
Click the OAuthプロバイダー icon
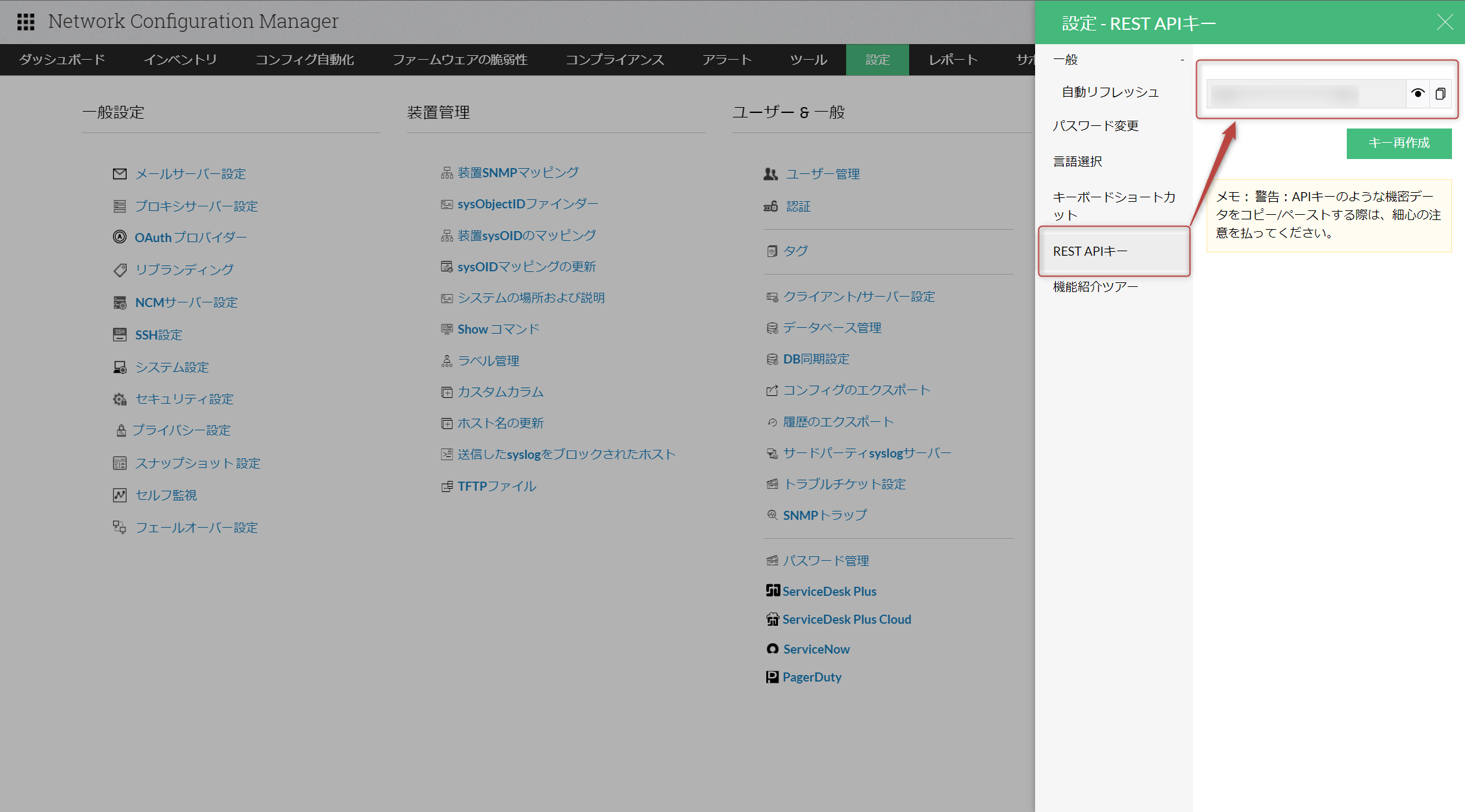click(x=119, y=237)
